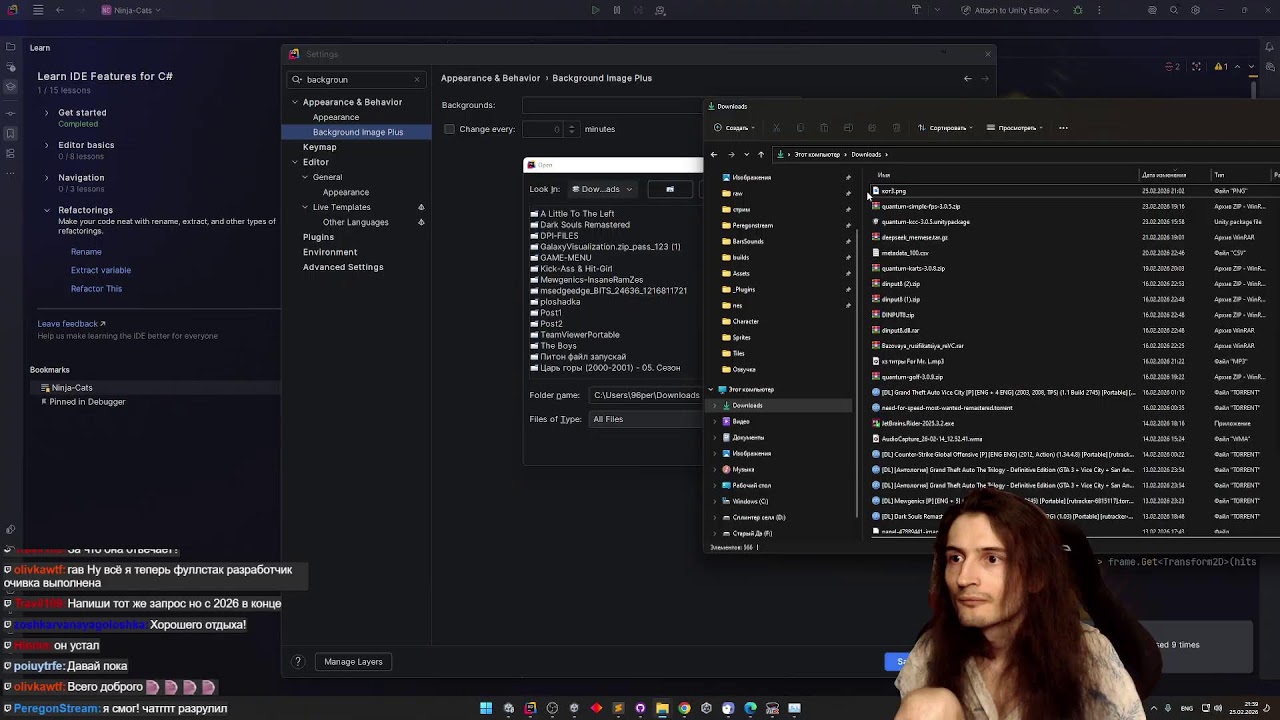Open Plugins settings page

click(318, 237)
